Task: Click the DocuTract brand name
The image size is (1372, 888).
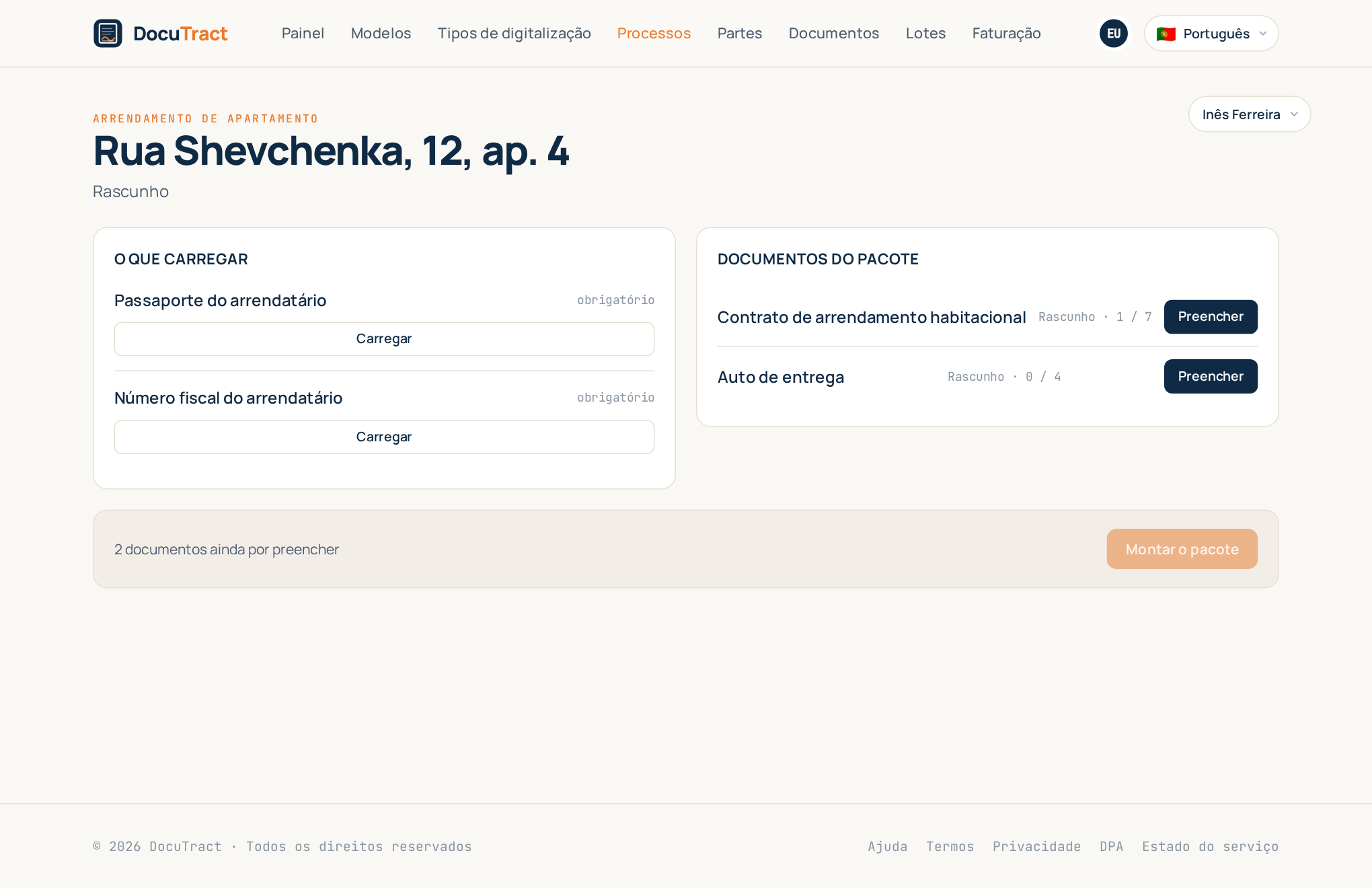Action: click(180, 34)
